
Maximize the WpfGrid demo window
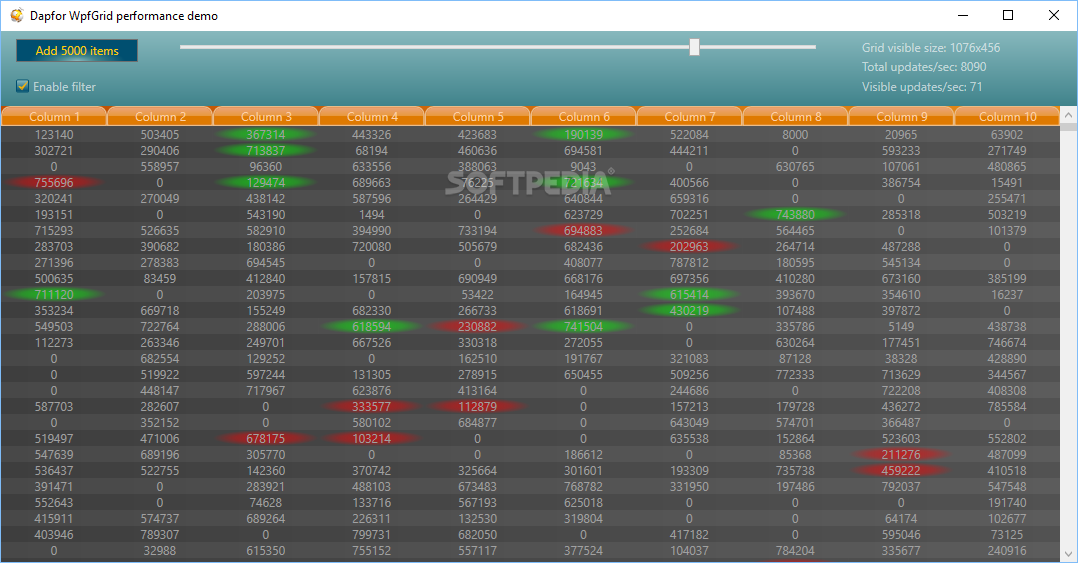pos(1008,15)
